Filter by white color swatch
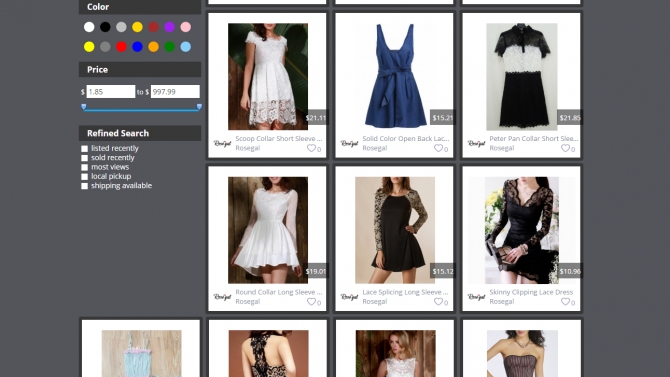 coord(89,27)
